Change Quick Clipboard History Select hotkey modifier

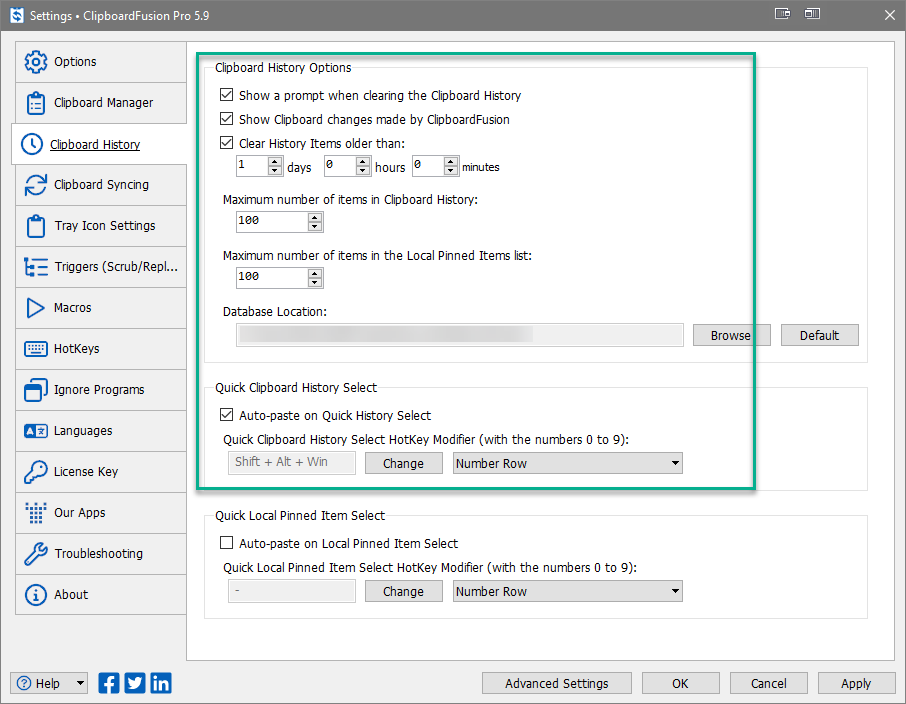[403, 464]
